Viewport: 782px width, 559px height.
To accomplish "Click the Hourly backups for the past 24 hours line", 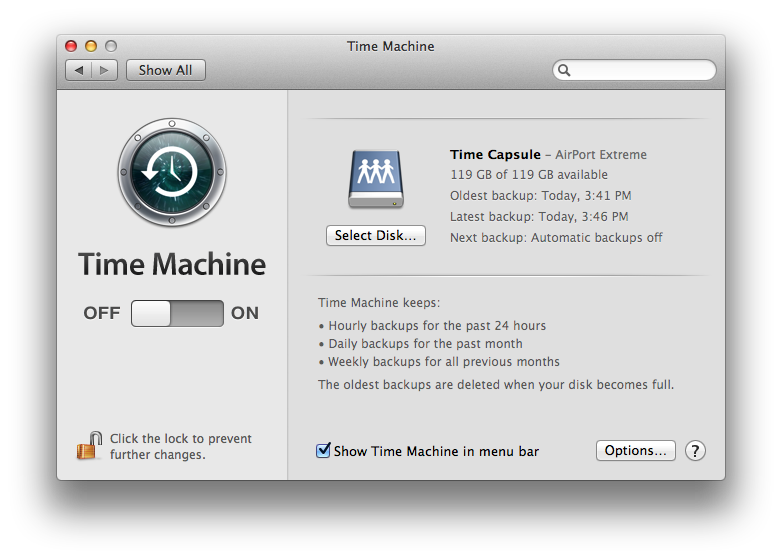I will [x=432, y=326].
